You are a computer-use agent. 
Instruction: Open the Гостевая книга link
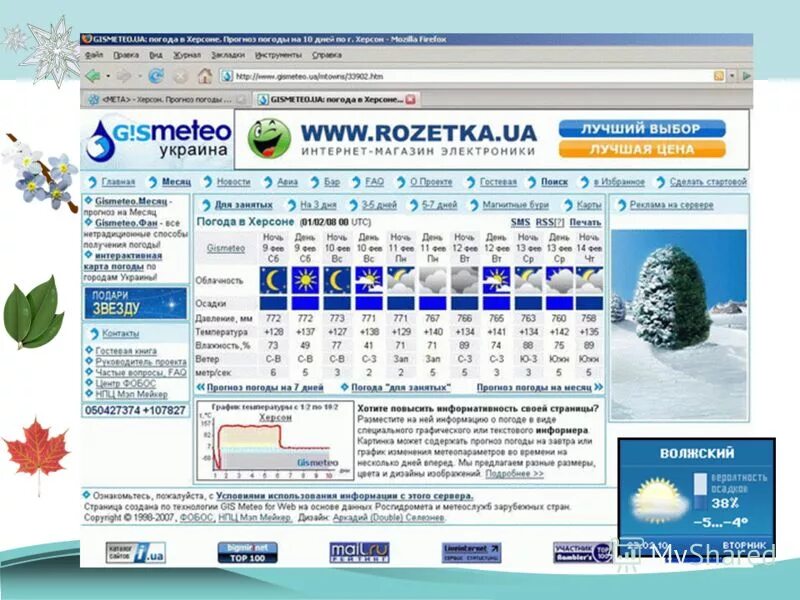(126, 351)
